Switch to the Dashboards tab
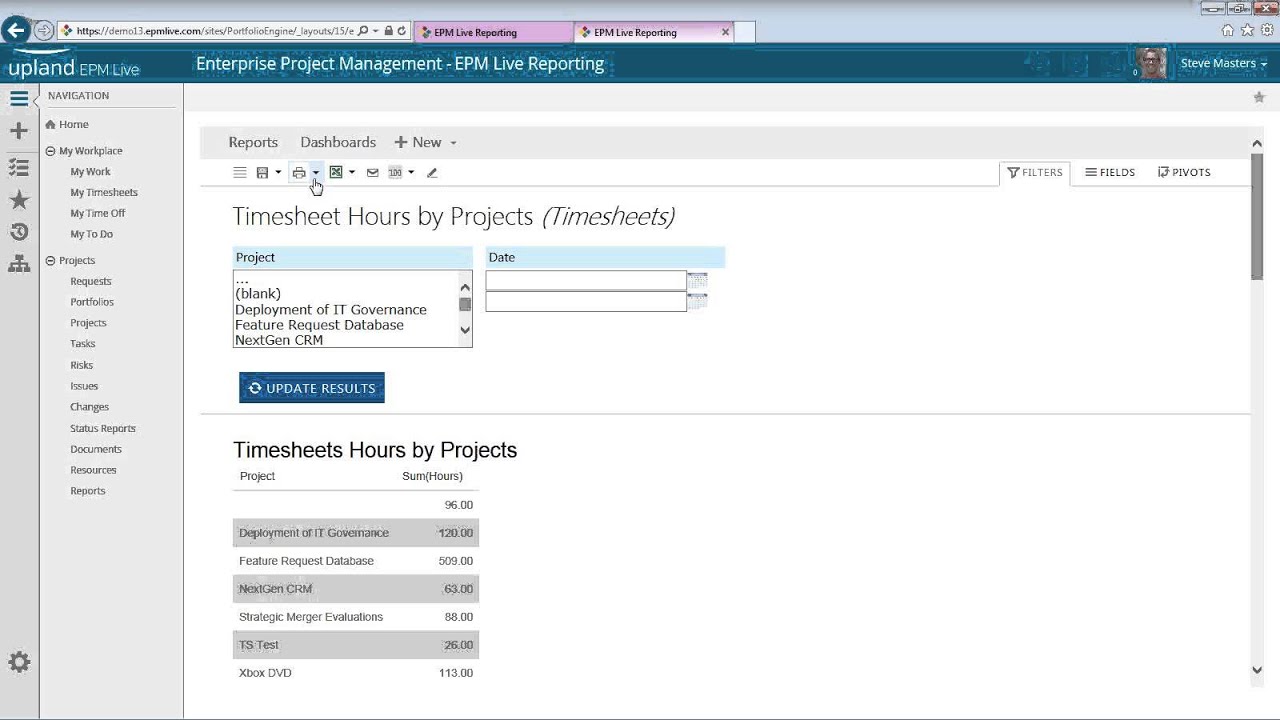The height and width of the screenshot is (720, 1280). pos(338,143)
